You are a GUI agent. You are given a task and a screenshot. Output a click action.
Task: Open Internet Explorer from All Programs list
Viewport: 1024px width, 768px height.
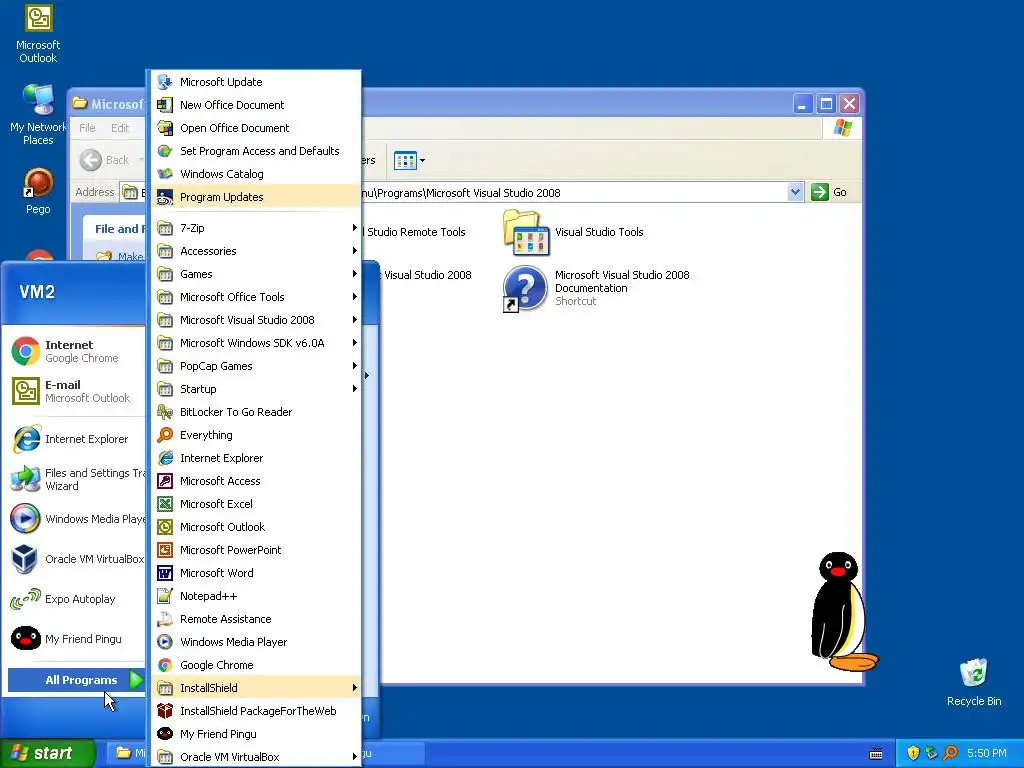pos(256,458)
